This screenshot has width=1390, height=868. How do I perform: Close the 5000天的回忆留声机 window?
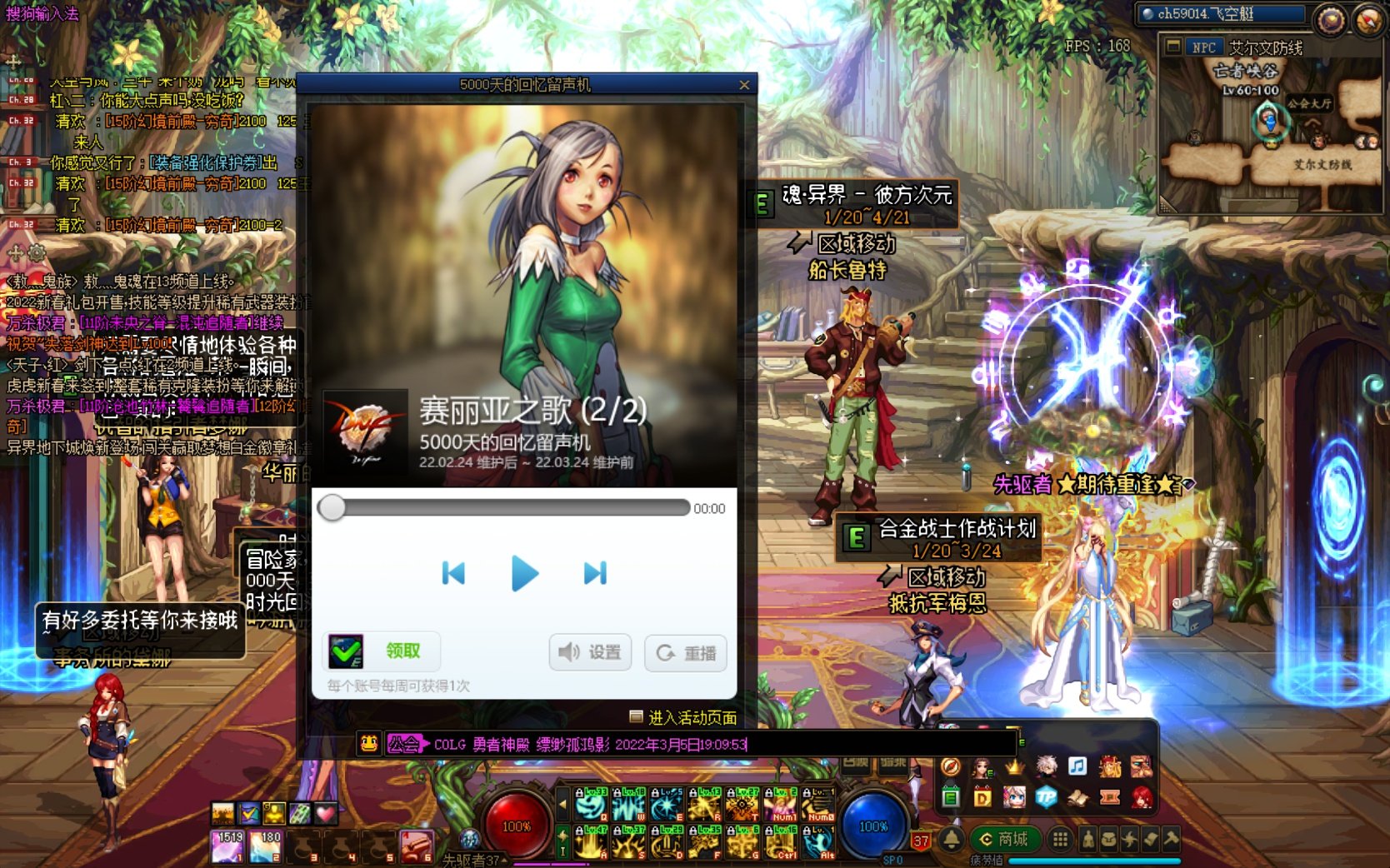[x=744, y=85]
